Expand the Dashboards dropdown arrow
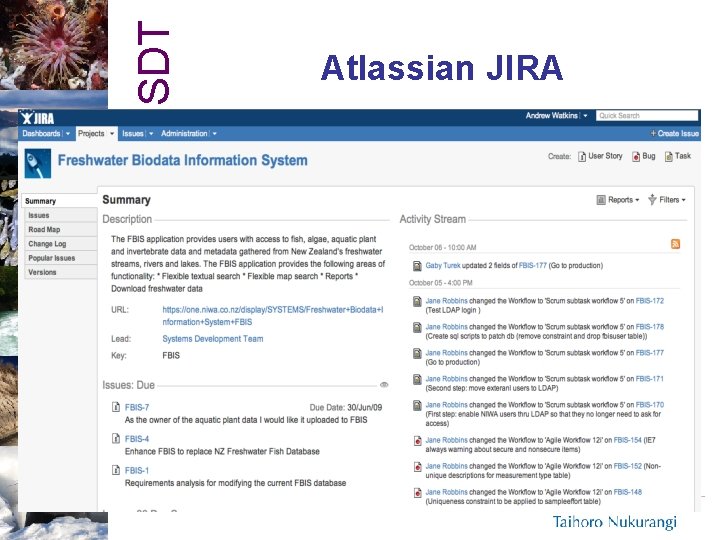Viewport: 720px width, 540px height. click(68, 134)
